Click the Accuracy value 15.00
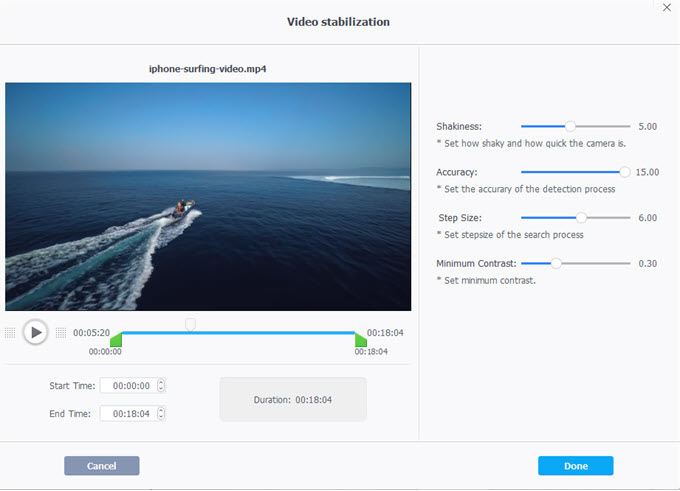Viewport: 680px width, 491px height. coord(647,172)
